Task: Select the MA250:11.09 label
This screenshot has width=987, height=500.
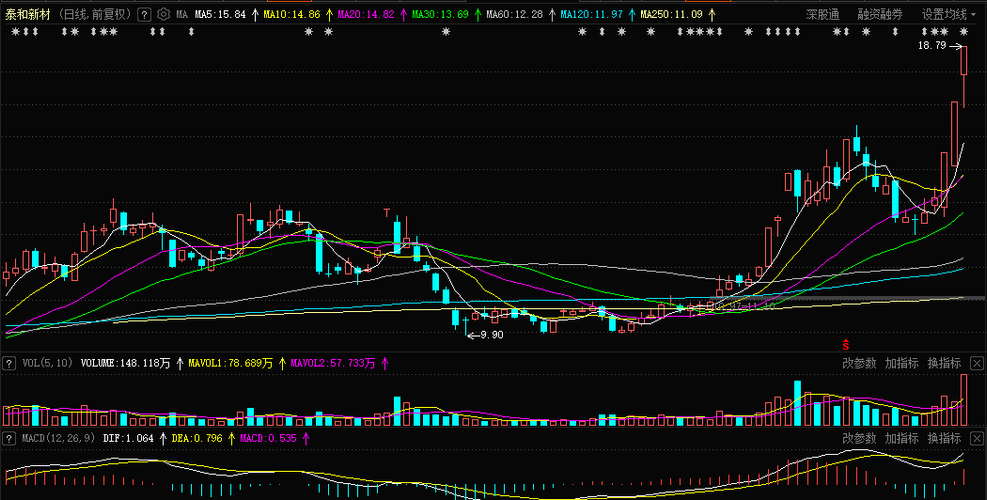Action: tap(672, 14)
